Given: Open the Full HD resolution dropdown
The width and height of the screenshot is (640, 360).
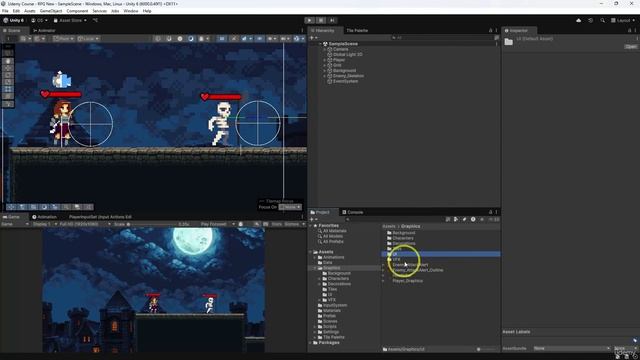Looking at the screenshot, I should click(x=85, y=224).
